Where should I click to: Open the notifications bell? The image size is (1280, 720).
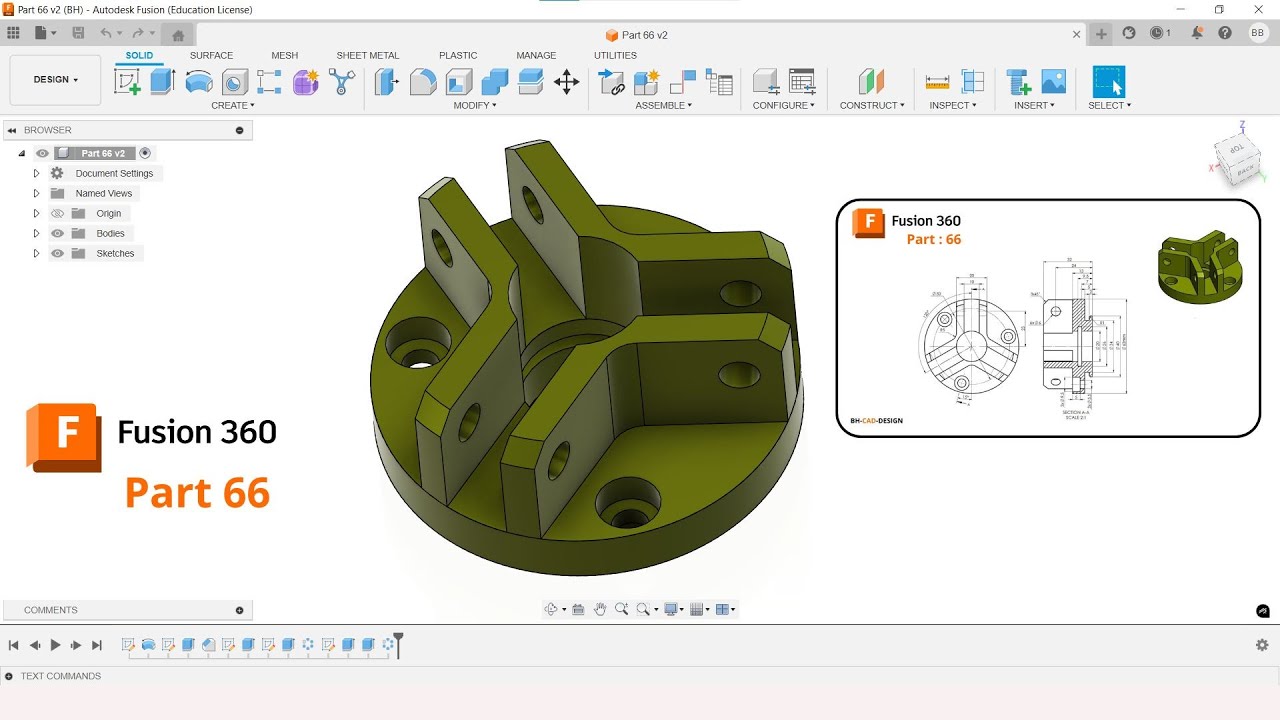coord(1197,33)
